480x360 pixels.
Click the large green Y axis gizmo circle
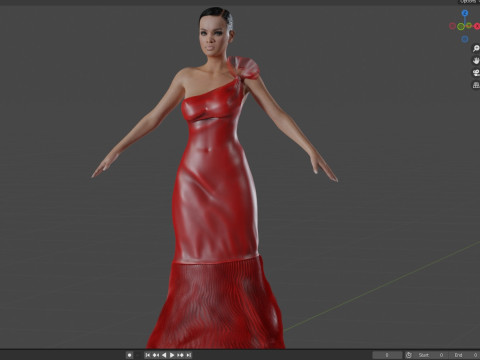[461, 26]
